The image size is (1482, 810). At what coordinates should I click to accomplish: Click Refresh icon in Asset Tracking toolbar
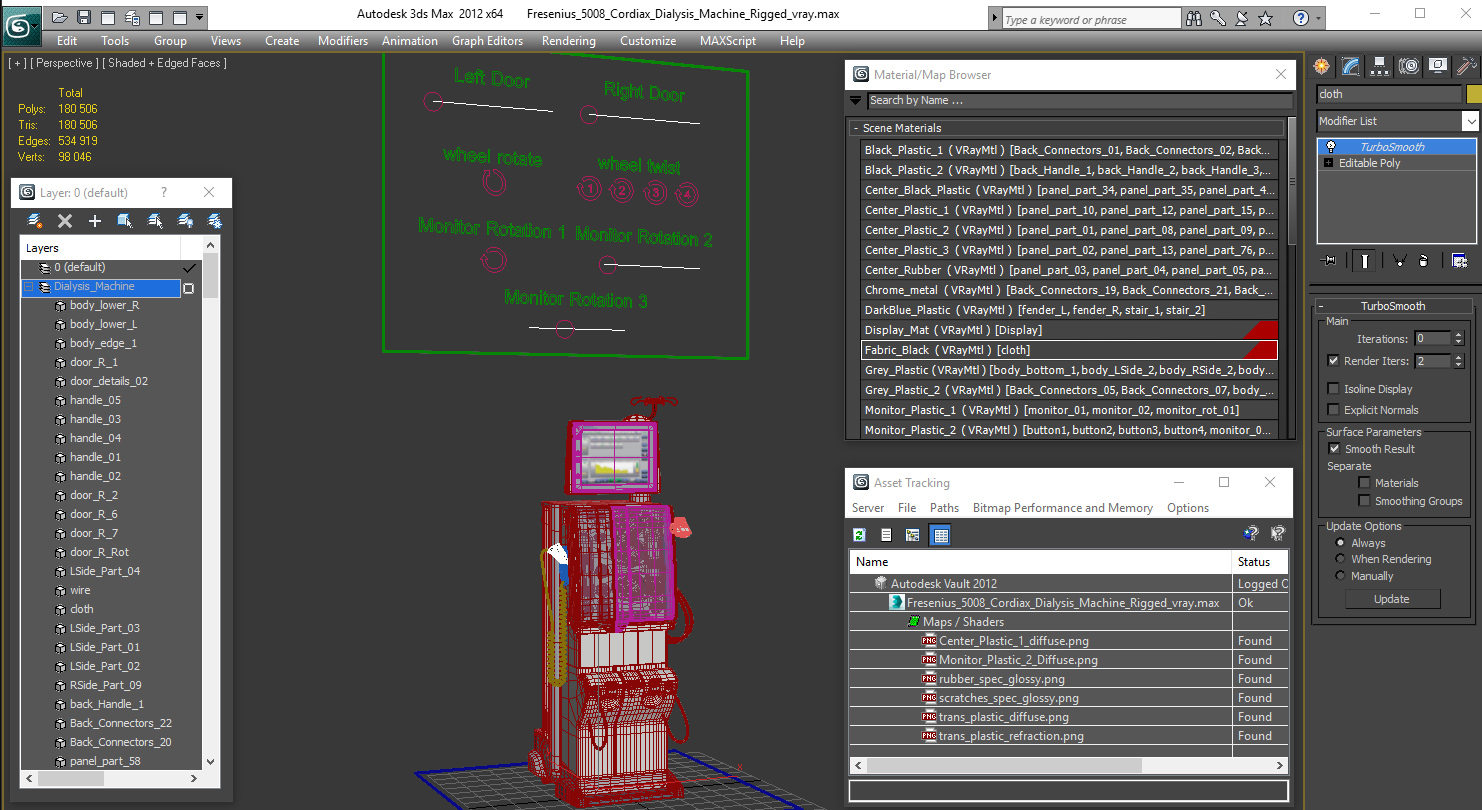(859, 535)
